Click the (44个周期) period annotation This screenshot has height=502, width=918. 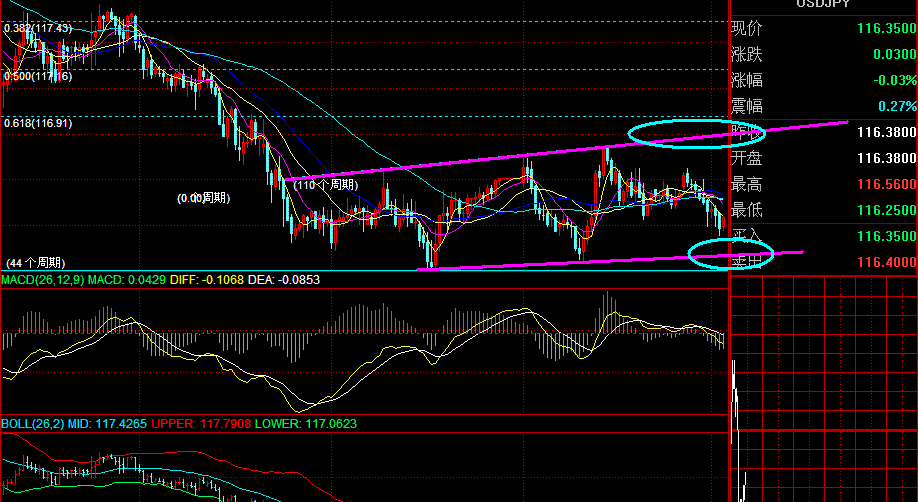click(36, 263)
